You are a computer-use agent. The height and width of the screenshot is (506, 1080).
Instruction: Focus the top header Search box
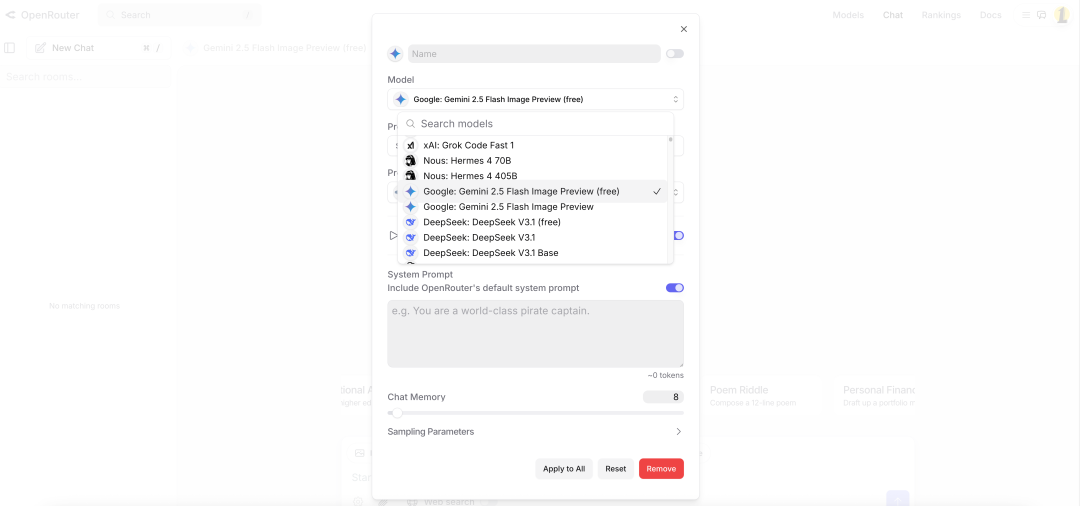(x=179, y=15)
